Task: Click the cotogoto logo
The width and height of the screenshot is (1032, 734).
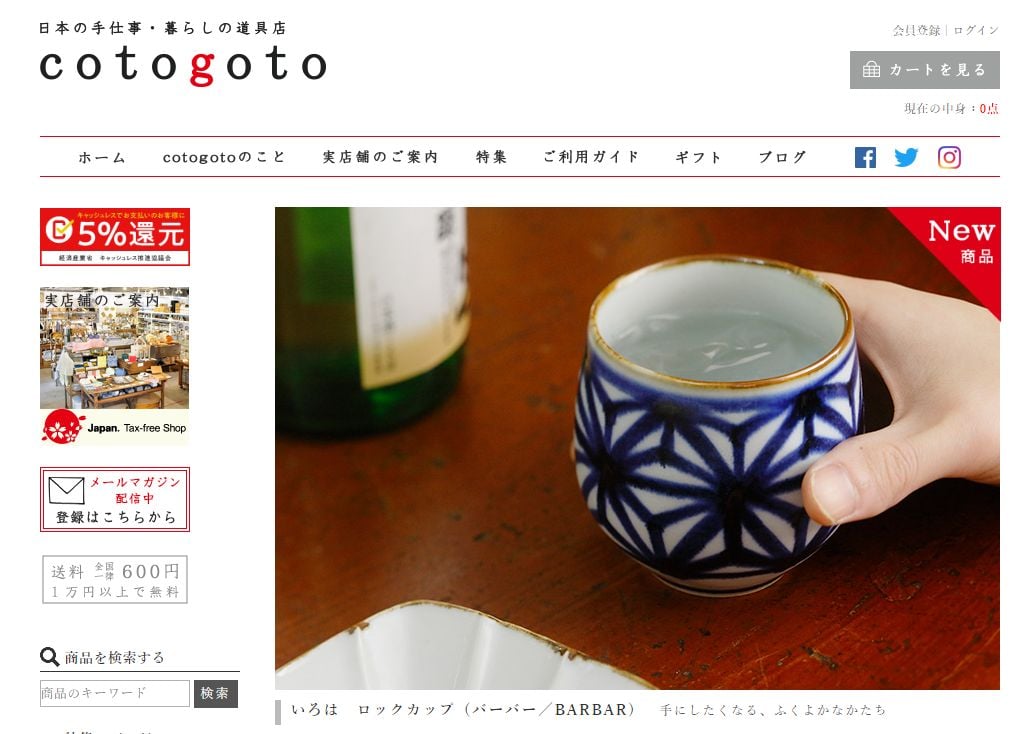Action: [x=182, y=65]
